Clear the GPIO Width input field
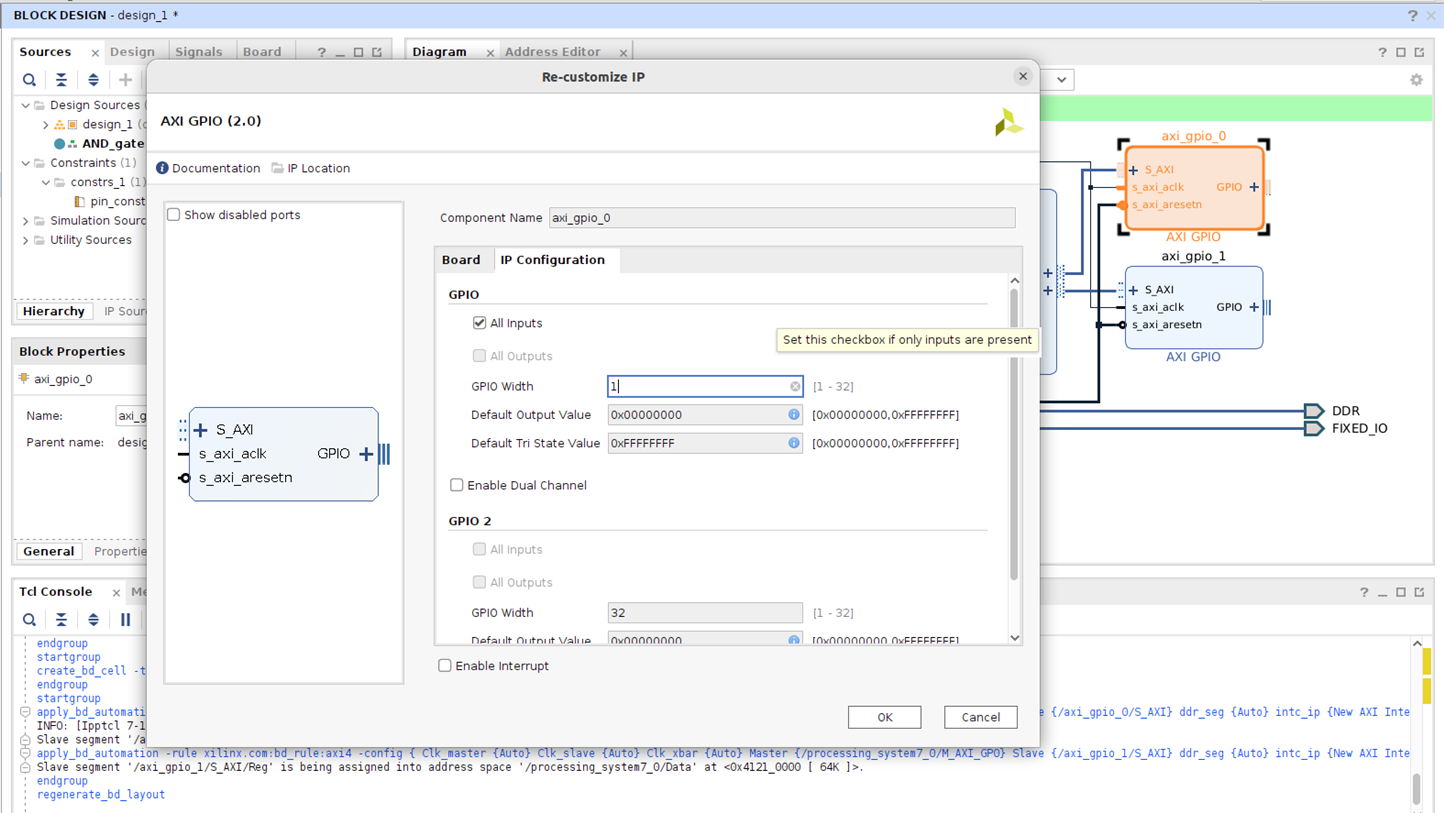The width and height of the screenshot is (1444, 813). 795,386
